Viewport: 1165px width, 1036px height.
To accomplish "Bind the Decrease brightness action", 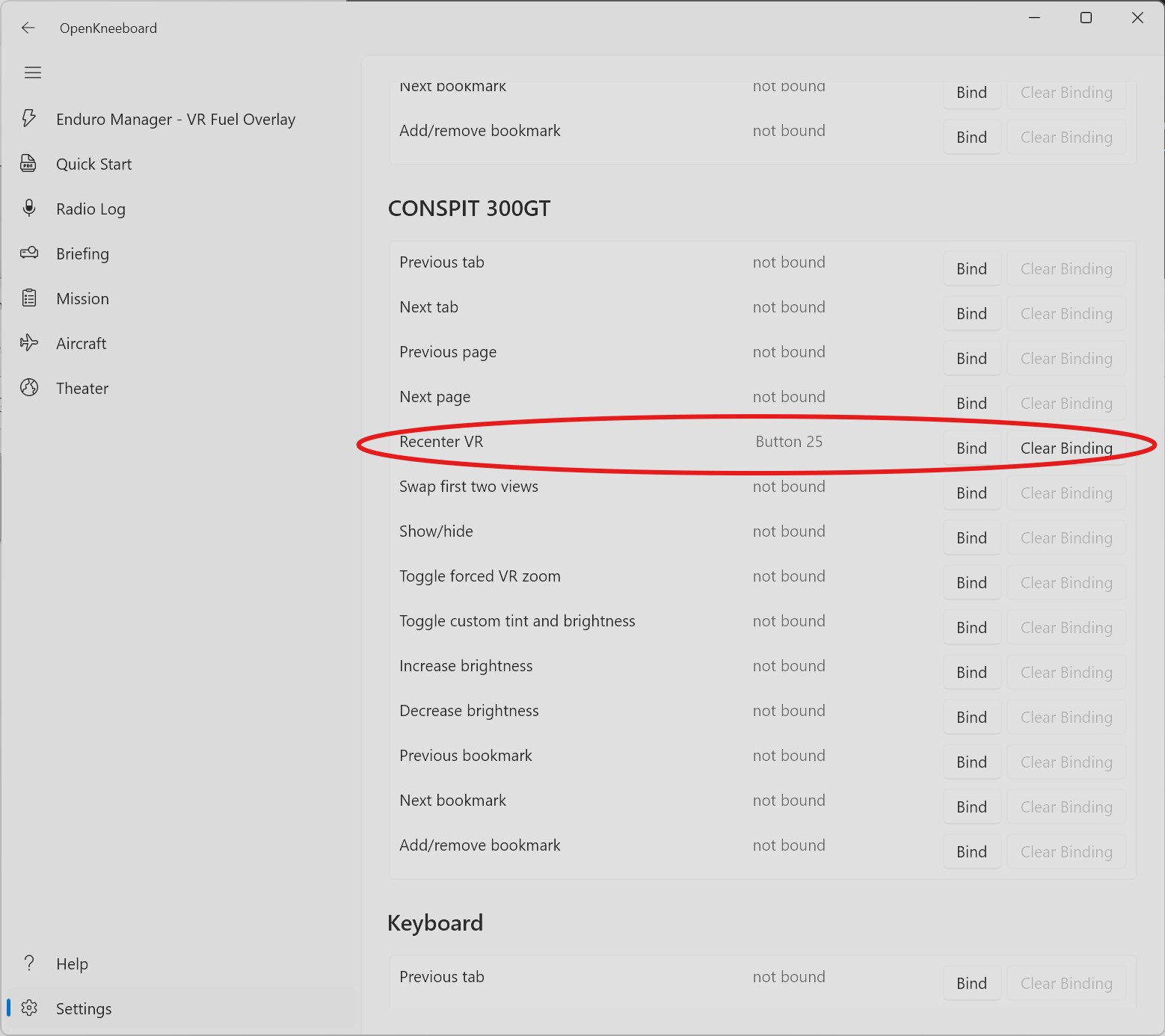I will tap(971, 718).
